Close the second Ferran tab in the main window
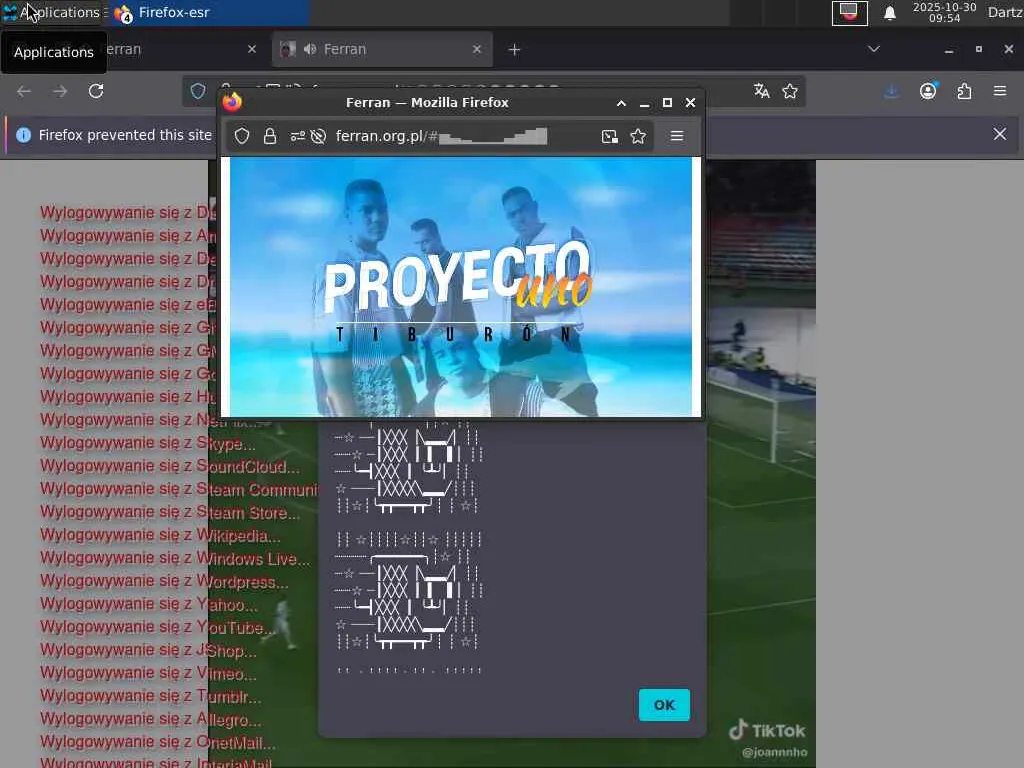 click(x=477, y=50)
